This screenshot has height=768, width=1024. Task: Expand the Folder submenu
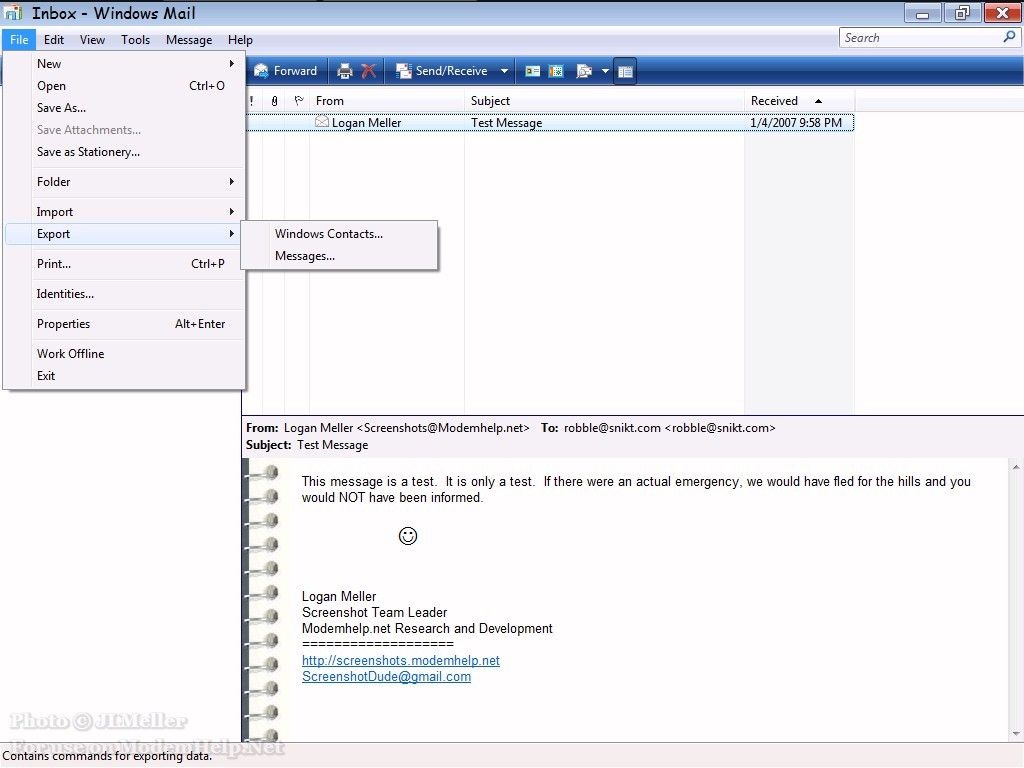125,182
